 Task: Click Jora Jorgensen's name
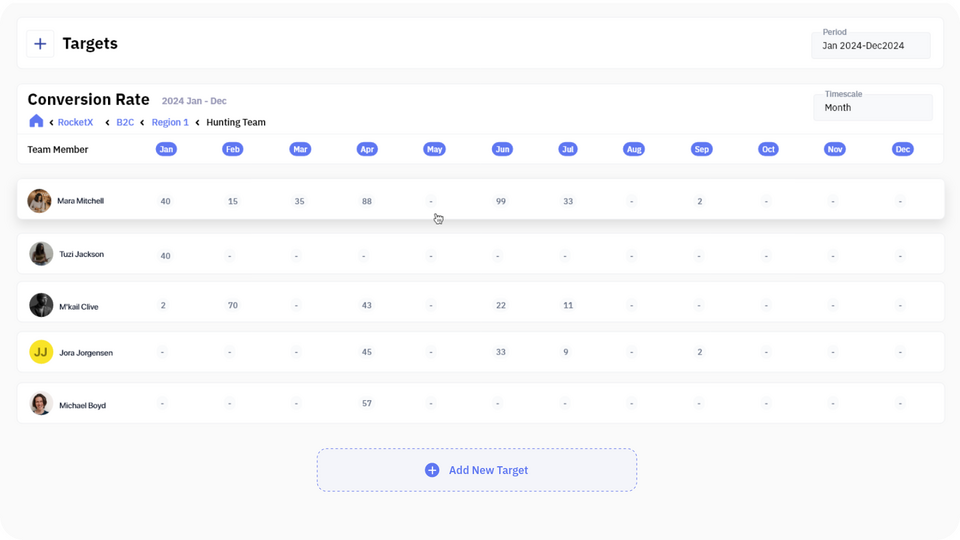click(x=86, y=353)
